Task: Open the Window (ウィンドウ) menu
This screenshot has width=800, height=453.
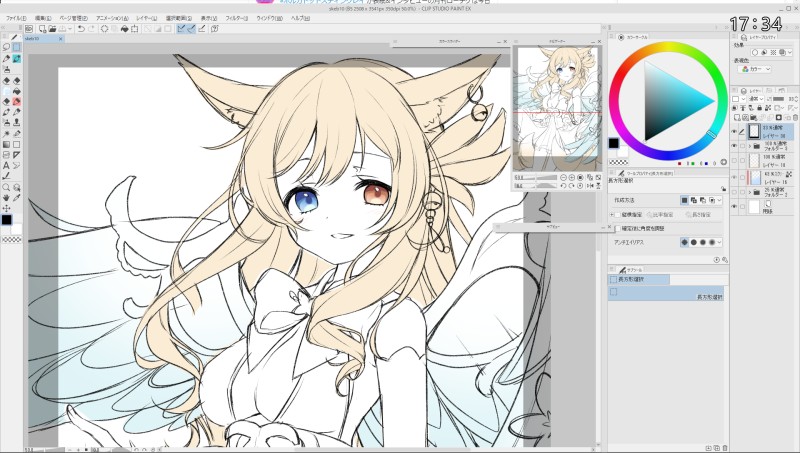Action: pyautogui.click(x=269, y=18)
